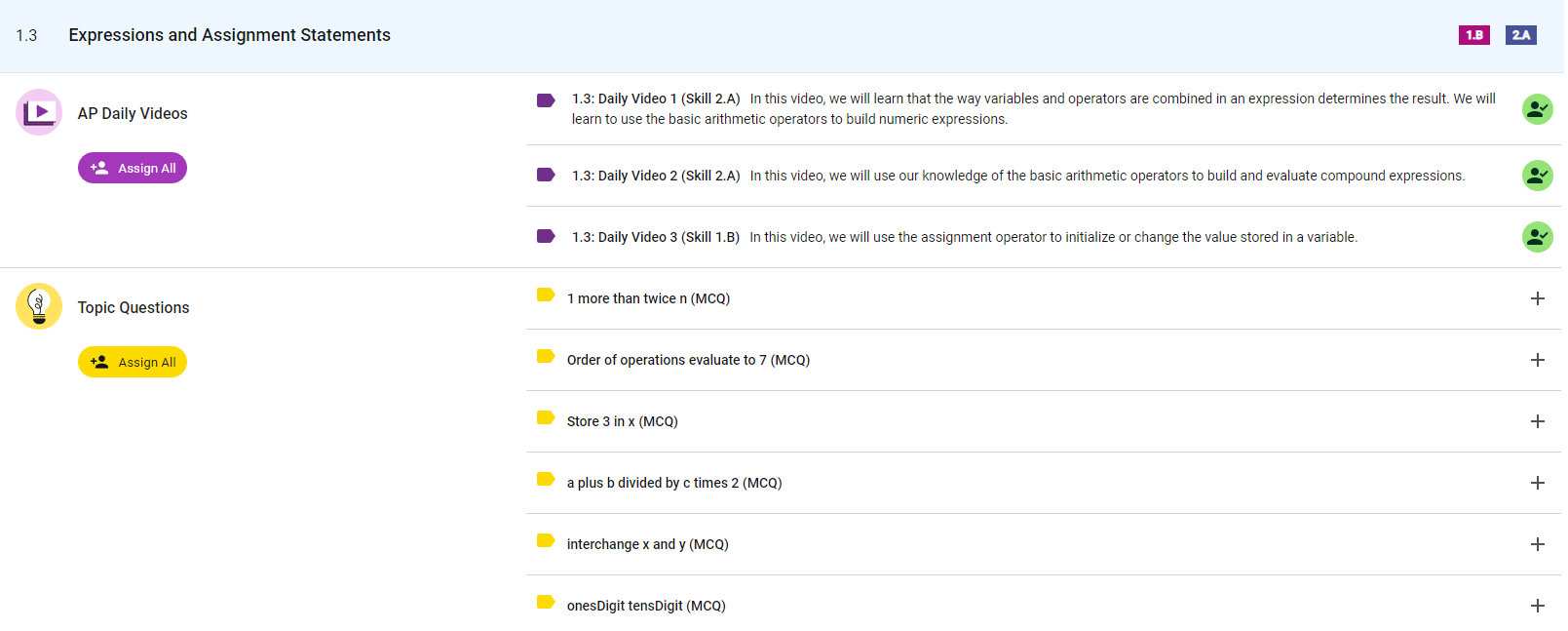The image size is (1568, 631).
Task: Click the AP Daily Videos play icon
Action: [x=39, y=112]
